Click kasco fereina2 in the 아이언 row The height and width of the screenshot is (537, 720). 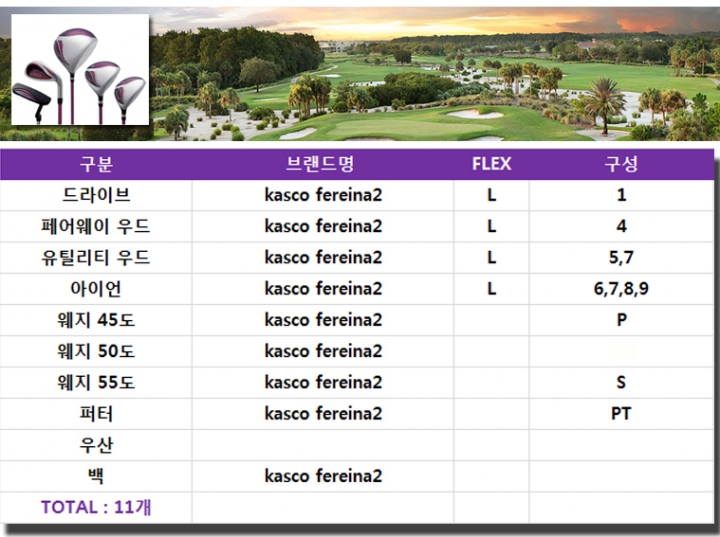pos(323,289)
